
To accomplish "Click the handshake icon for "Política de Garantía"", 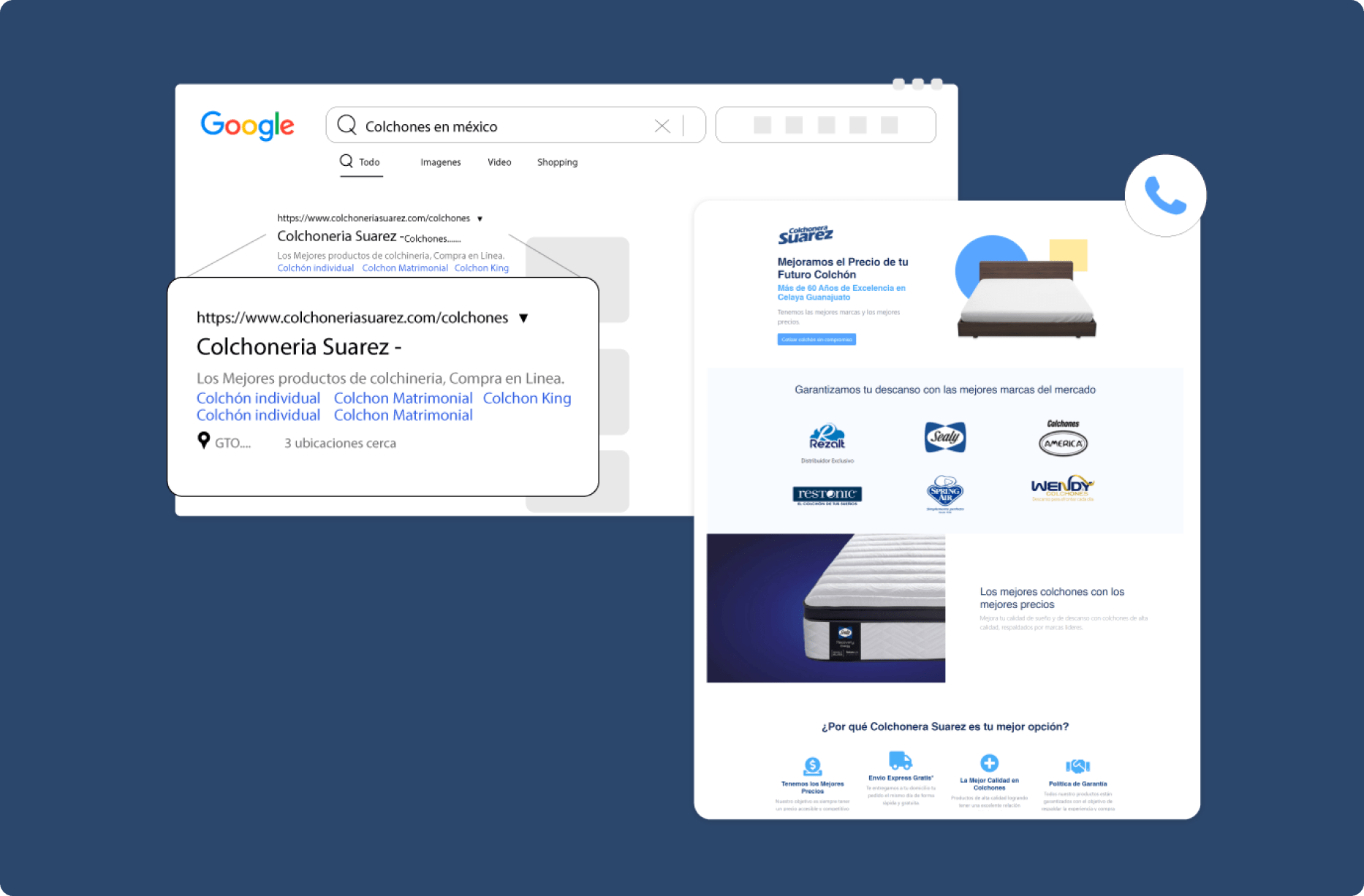I will click(x=1077, y=766).
